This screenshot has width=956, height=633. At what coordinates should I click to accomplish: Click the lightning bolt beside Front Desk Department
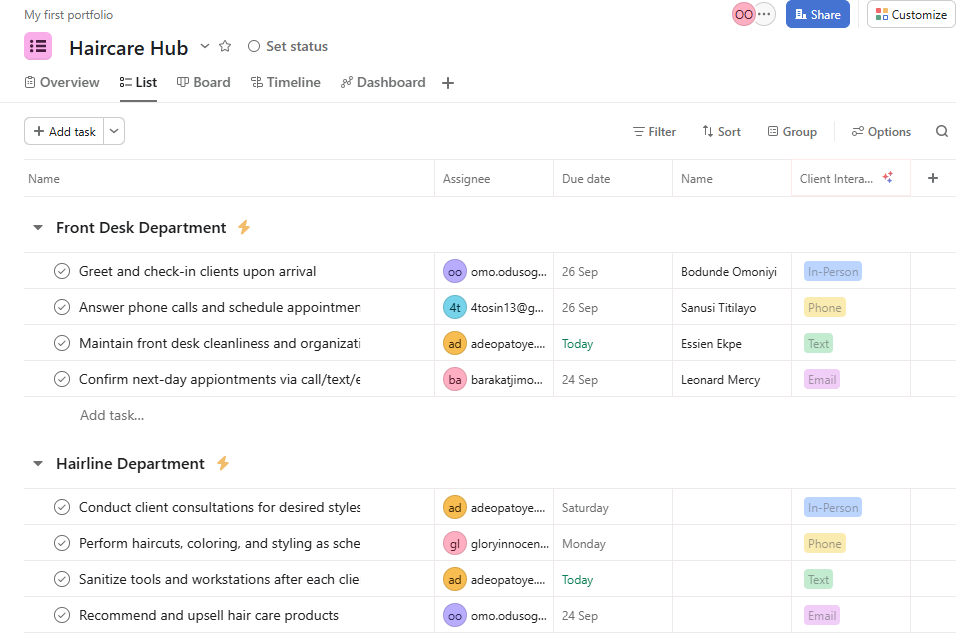(243, 228)
